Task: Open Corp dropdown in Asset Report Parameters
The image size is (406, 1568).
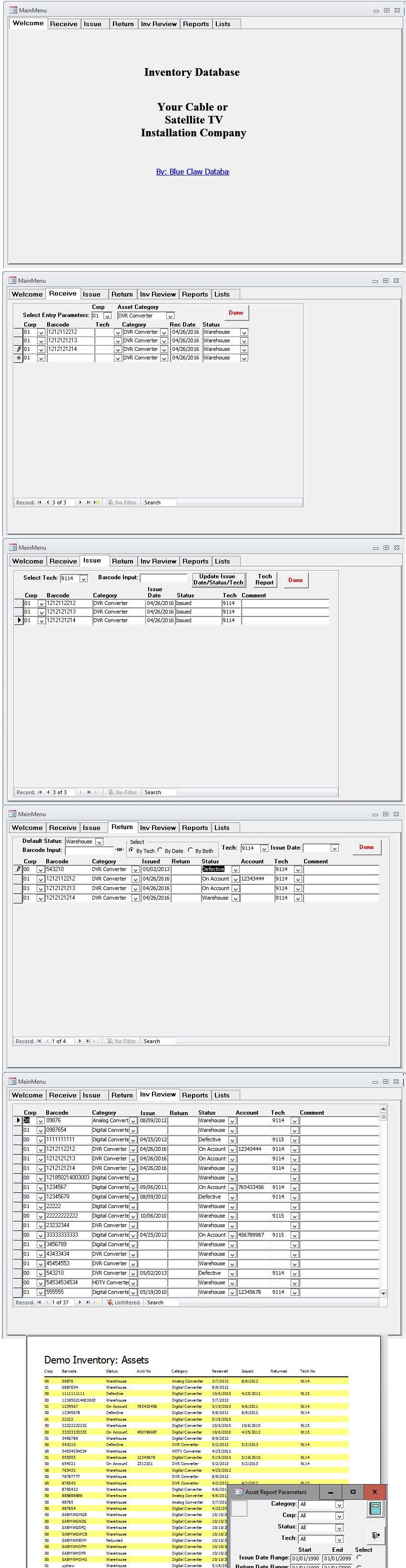Action: [340, 1516]
